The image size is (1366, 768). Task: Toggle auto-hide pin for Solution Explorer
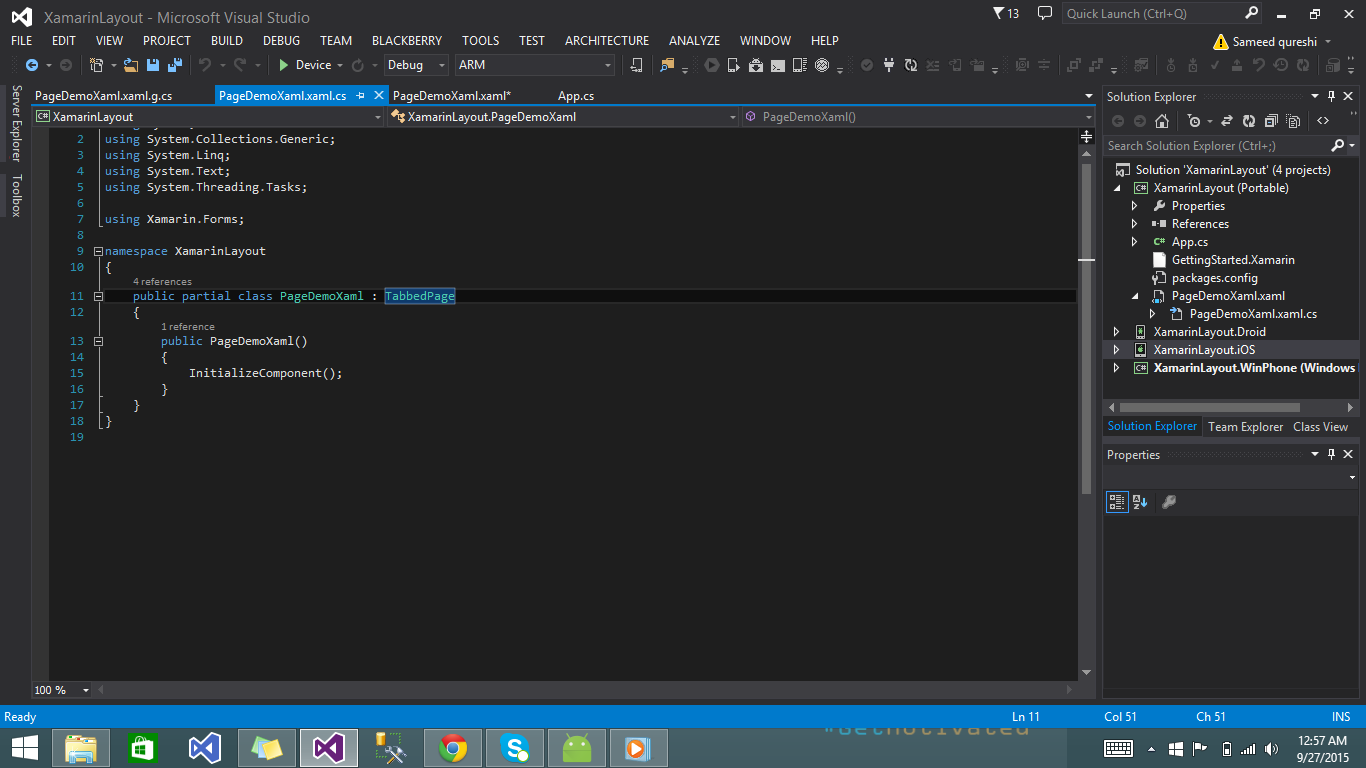1331,97
